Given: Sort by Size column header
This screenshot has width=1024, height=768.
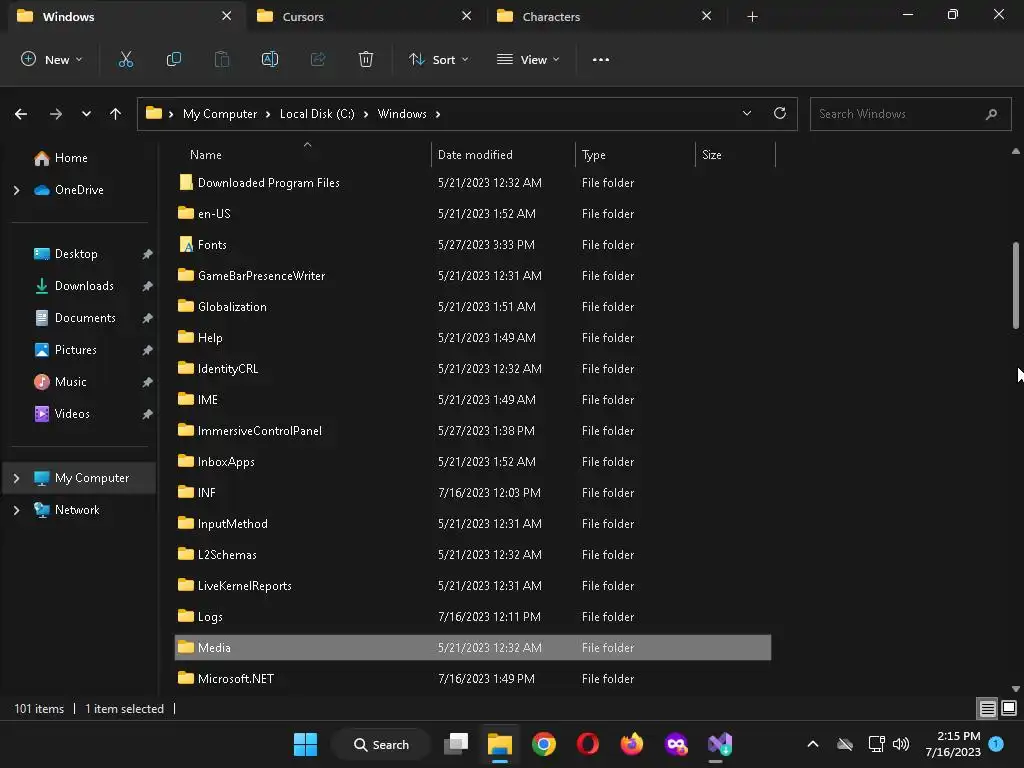Looking at the screenshot, I should coord(735,155).
